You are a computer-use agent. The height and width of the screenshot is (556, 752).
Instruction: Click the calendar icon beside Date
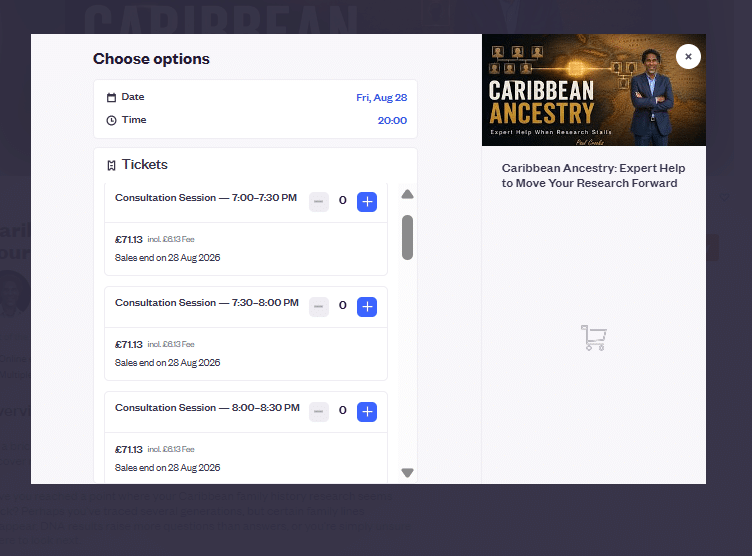111,97
